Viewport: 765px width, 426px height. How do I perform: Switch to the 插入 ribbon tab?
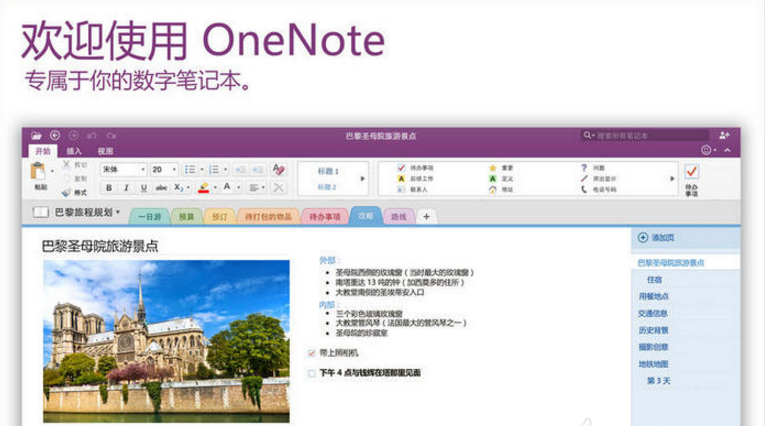[74, 151]
